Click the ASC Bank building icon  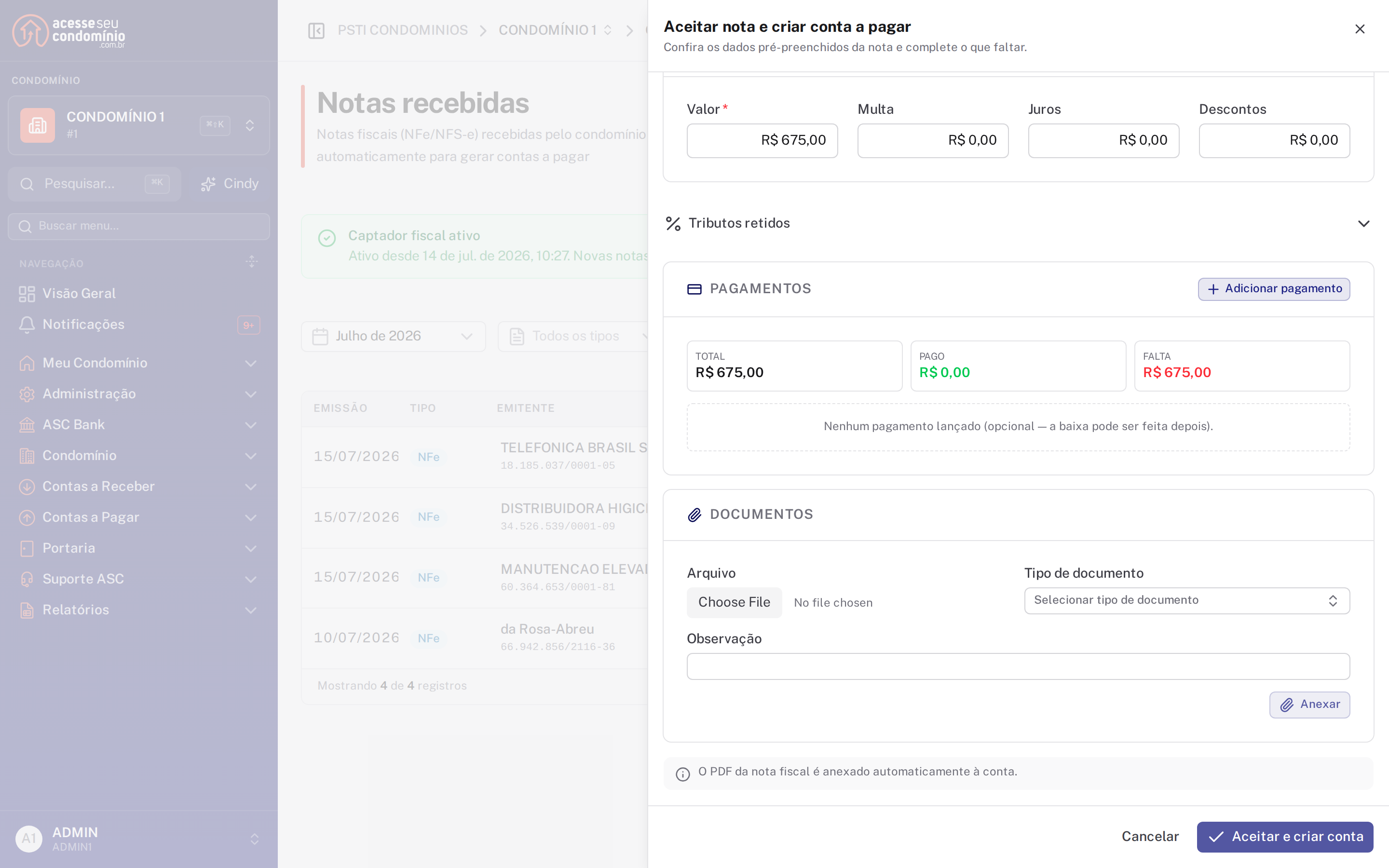[27, 425]
